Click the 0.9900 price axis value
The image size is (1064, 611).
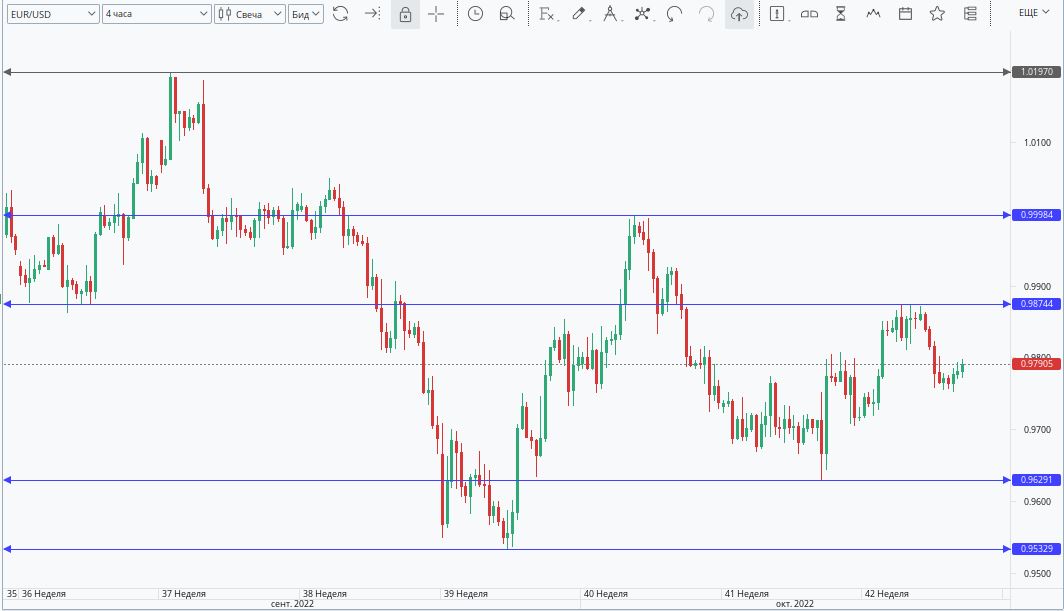point(1037,286)
